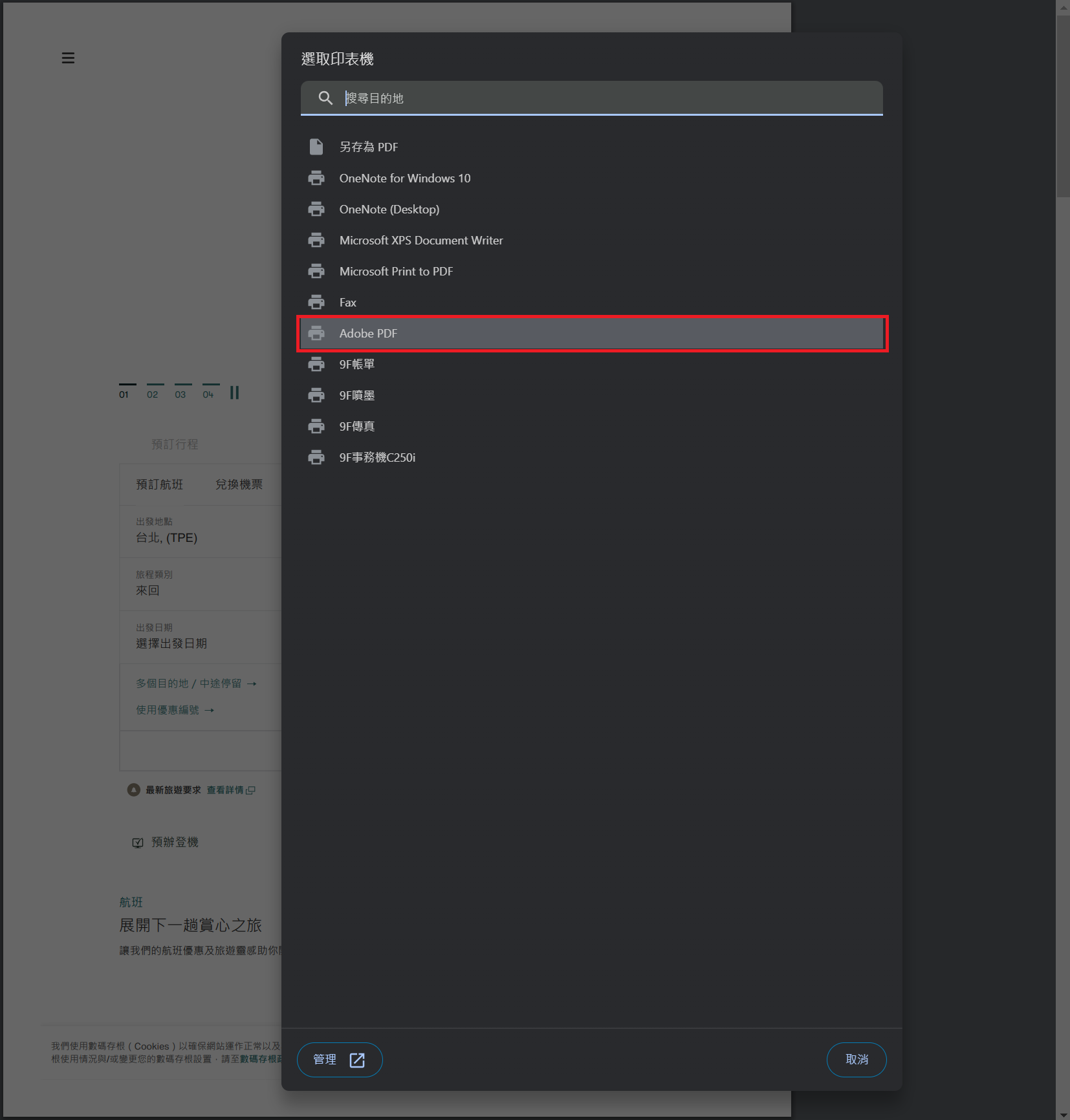This screenshot has height=1120, width=1070.
Task: Open the hamburger navigation menu
Action: coord(68,58)
